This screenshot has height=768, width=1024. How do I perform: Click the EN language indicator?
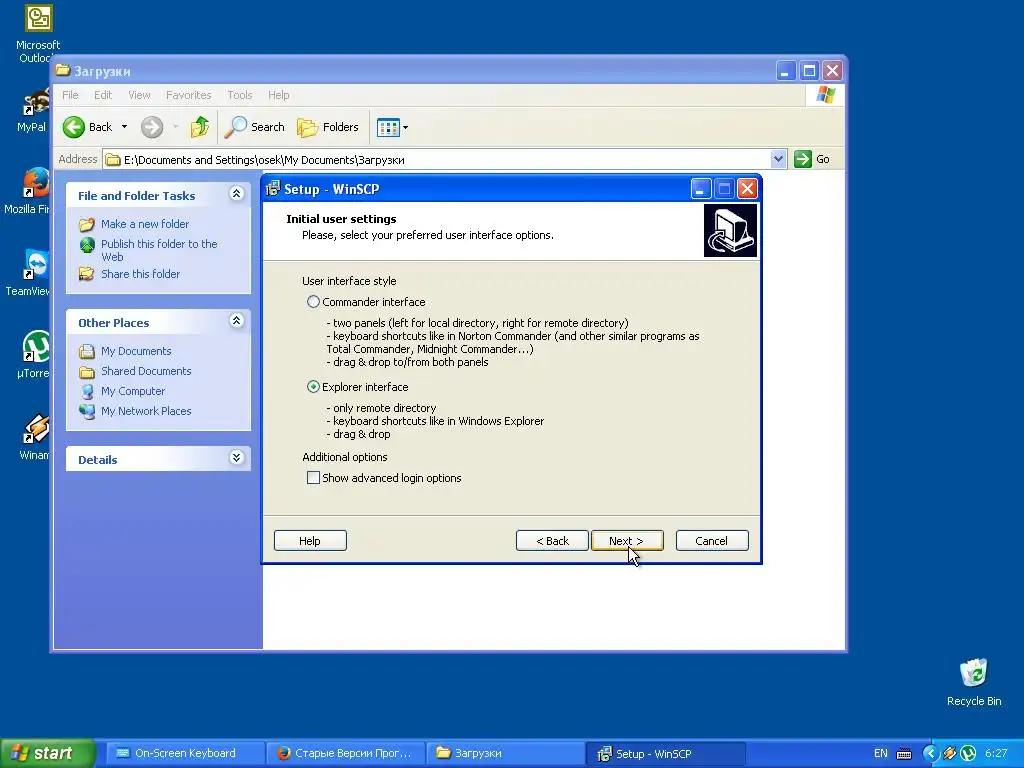tap(880, 753)
